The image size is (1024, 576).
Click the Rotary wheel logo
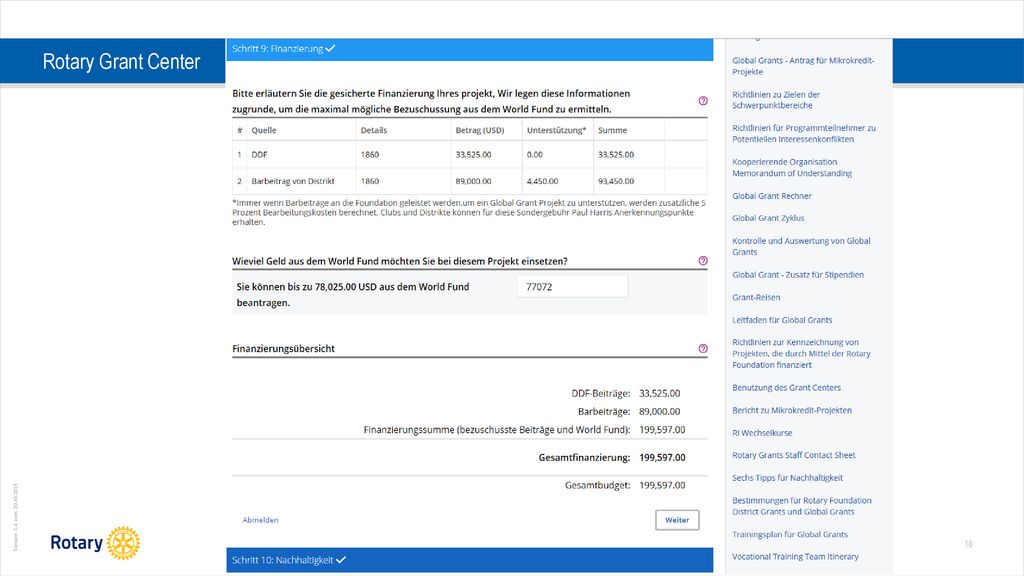(x=123, y=543)
